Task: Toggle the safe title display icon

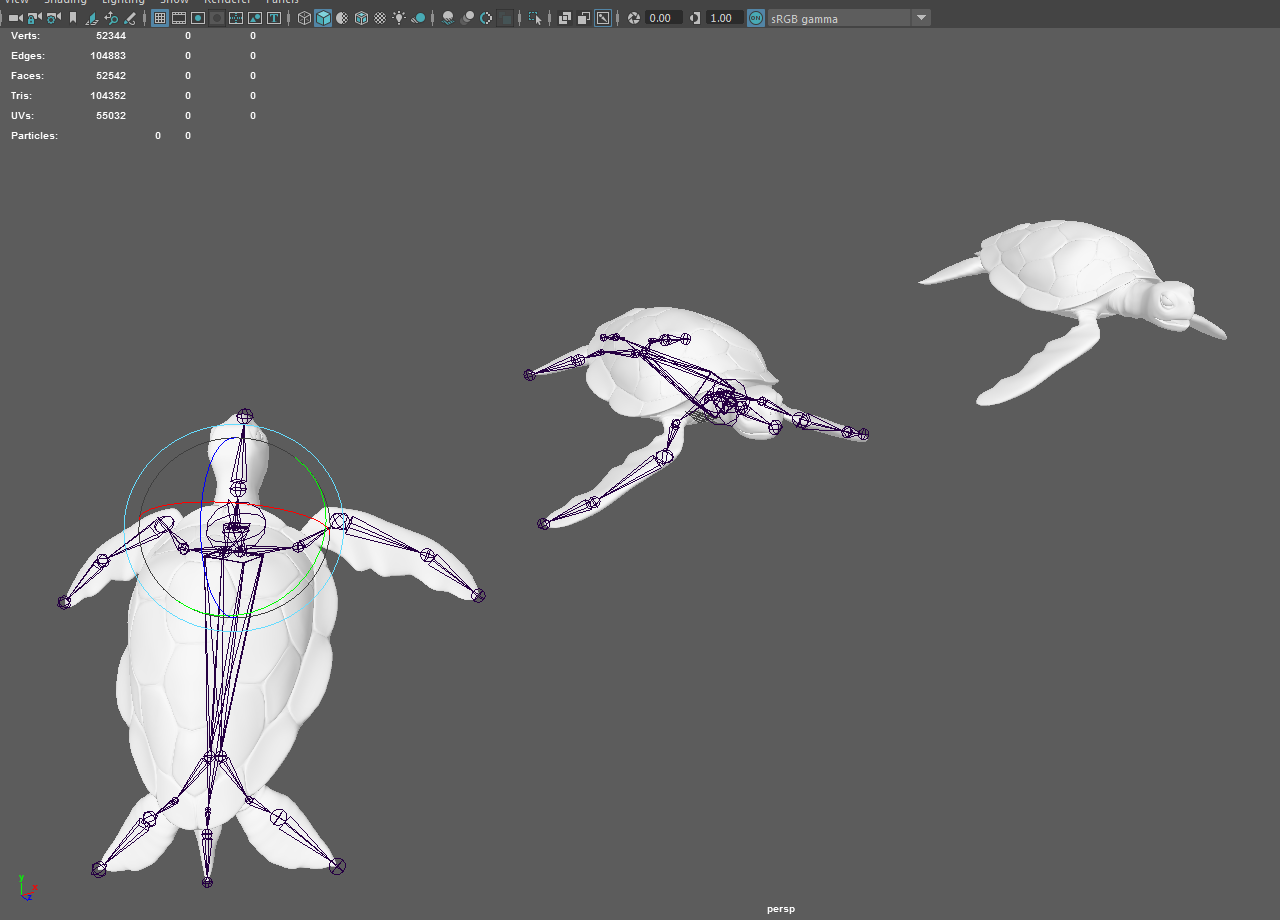Action: (x=274, y=17)
